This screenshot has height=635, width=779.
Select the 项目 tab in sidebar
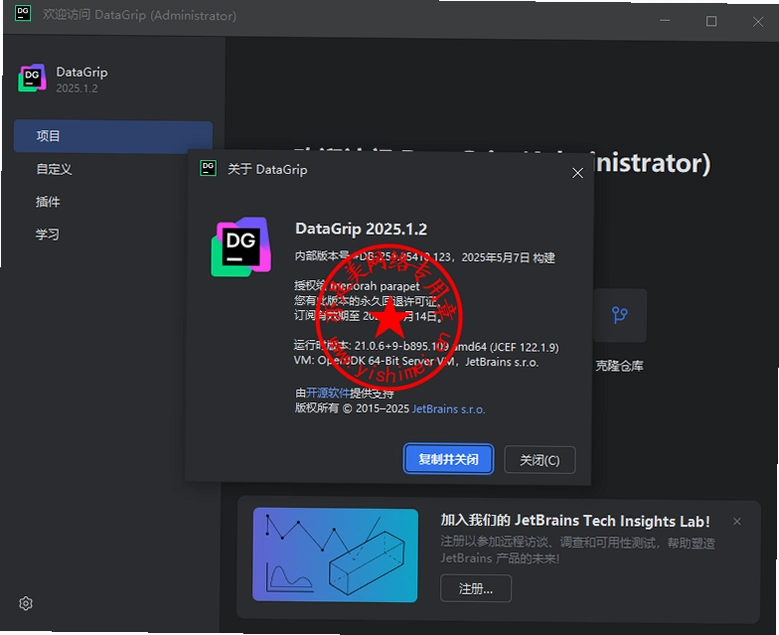pos(113,136)
